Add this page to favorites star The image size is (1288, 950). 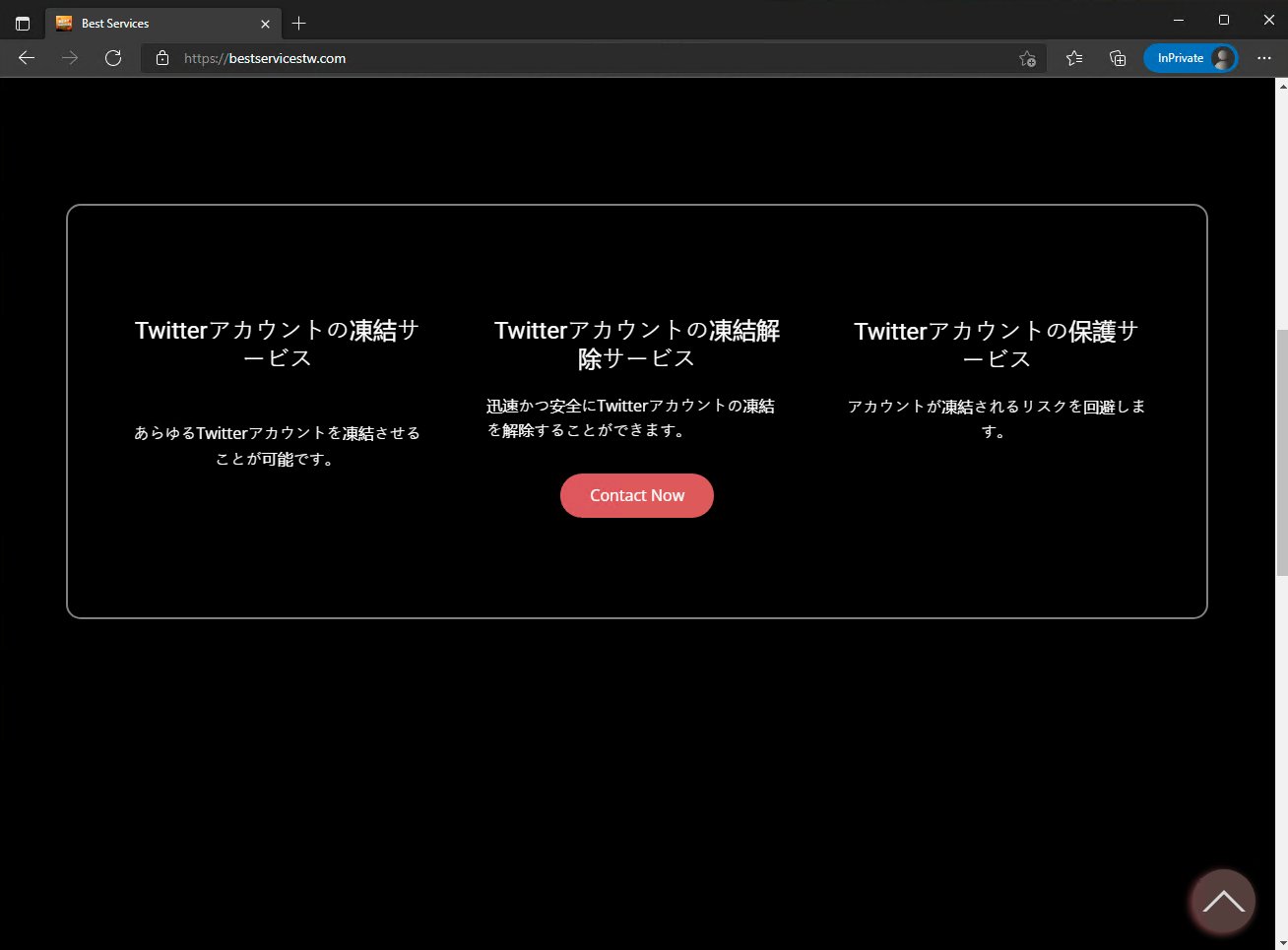tap(1027, 58)
